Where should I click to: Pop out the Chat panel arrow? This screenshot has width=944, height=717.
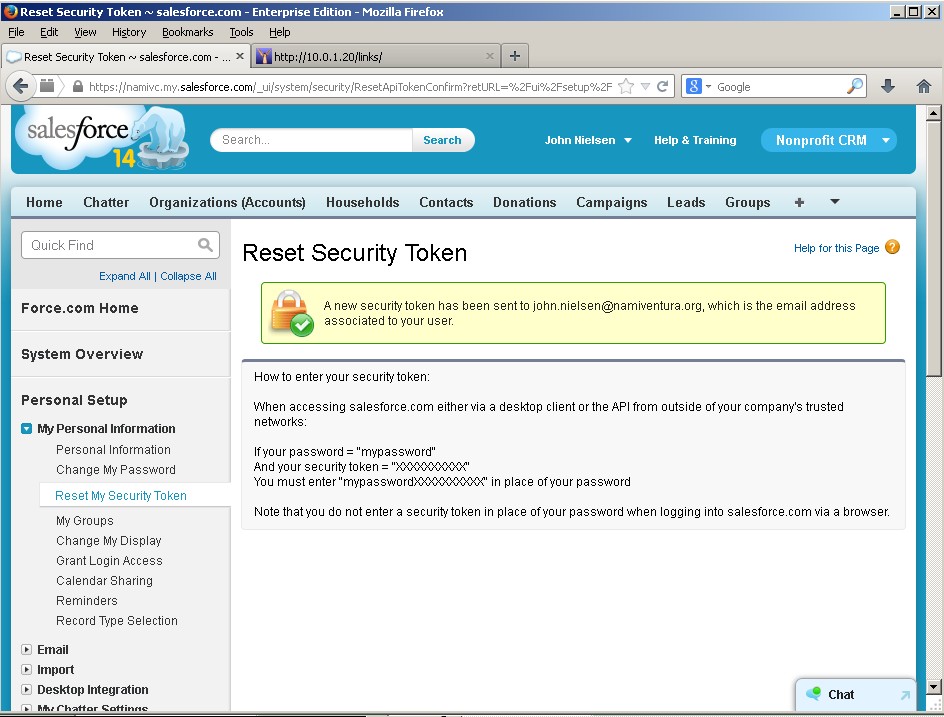[x=904, y=695]
